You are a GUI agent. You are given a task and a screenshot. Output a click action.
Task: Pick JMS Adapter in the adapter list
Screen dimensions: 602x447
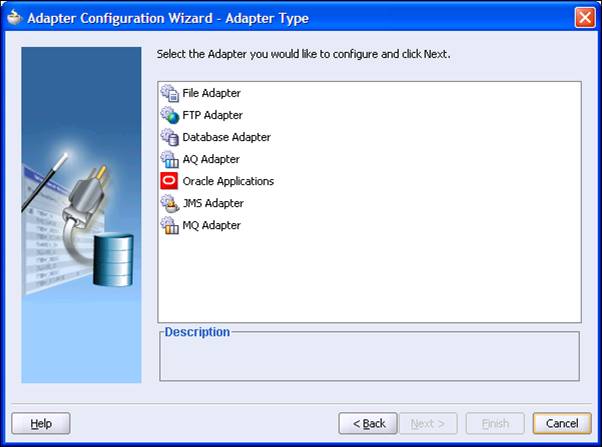(x=213, y=203)
